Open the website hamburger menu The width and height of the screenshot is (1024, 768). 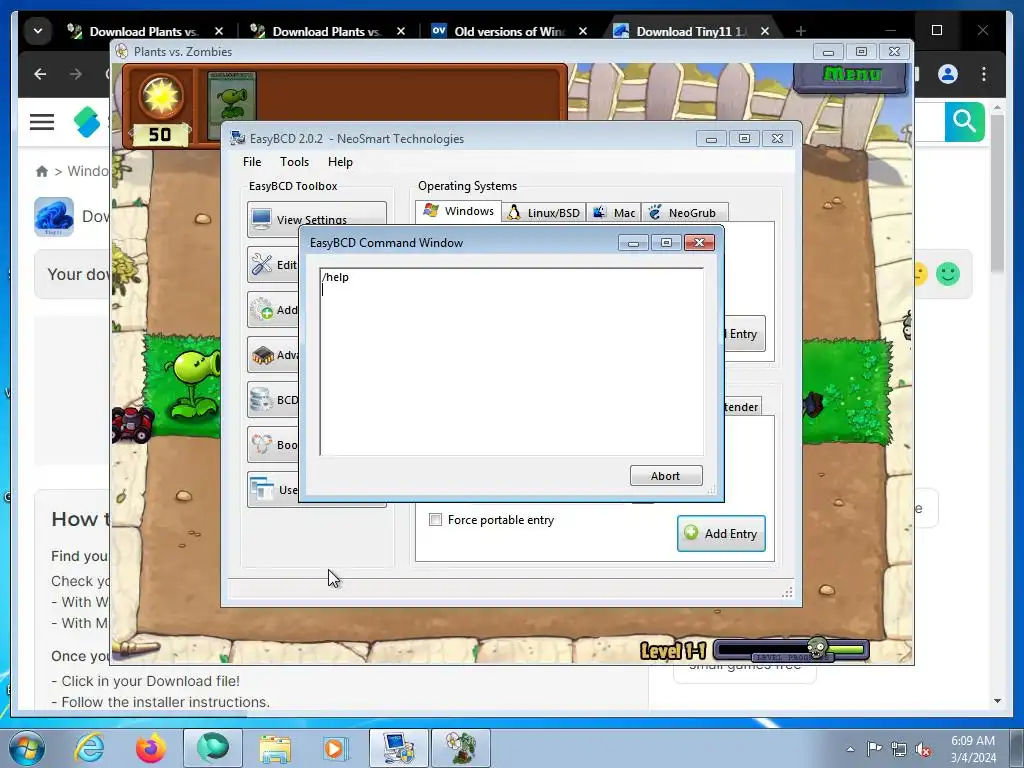42,121
